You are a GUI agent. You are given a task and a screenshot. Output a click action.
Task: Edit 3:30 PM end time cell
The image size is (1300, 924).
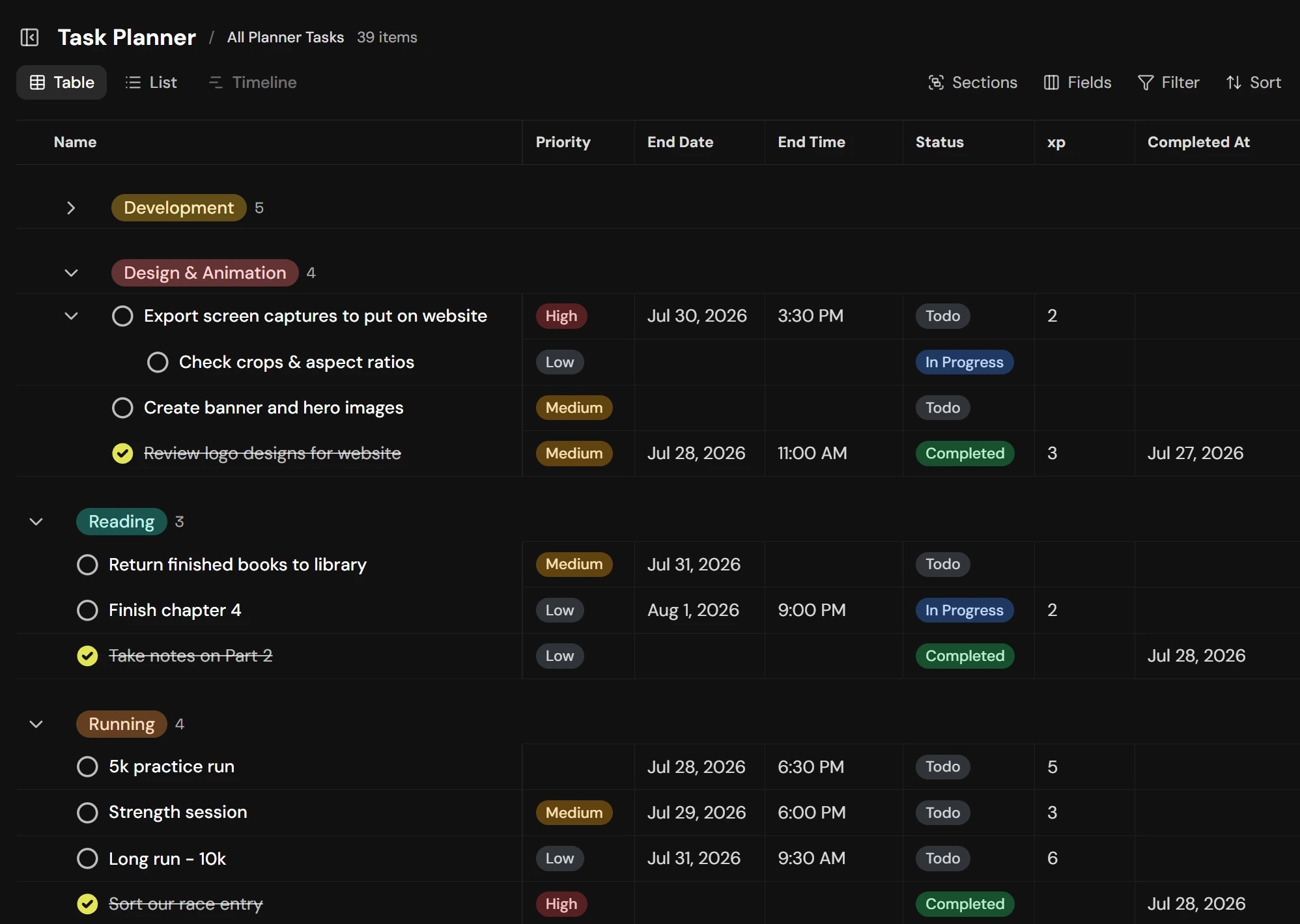[834, 316]
